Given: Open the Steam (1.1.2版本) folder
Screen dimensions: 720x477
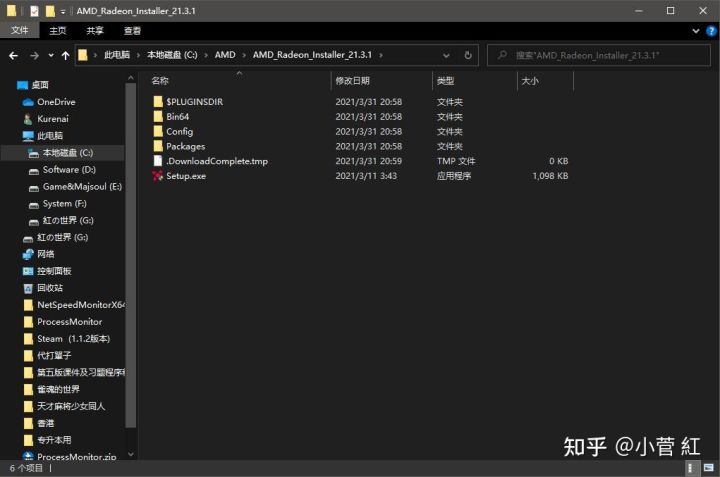Looking at the screenshot, I should coord(73,339).
